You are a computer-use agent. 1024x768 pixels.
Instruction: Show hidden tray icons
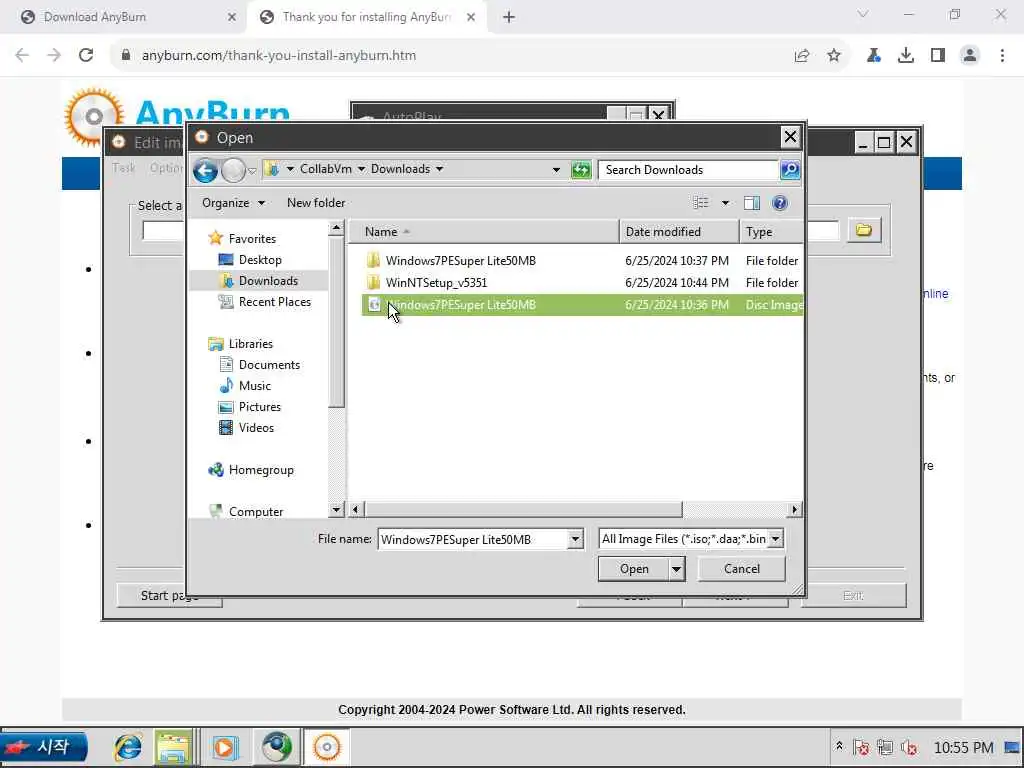[x=839, y=746]
